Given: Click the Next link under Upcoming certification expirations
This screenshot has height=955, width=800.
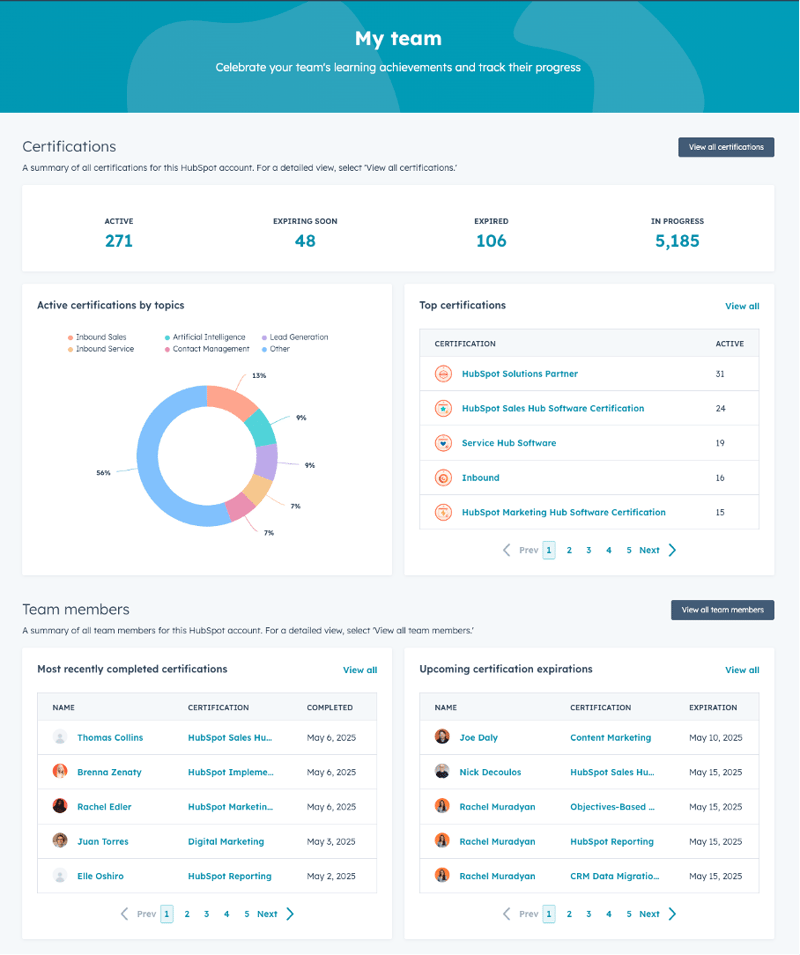Looking at the screenshot, I should (x=649, y=914).
